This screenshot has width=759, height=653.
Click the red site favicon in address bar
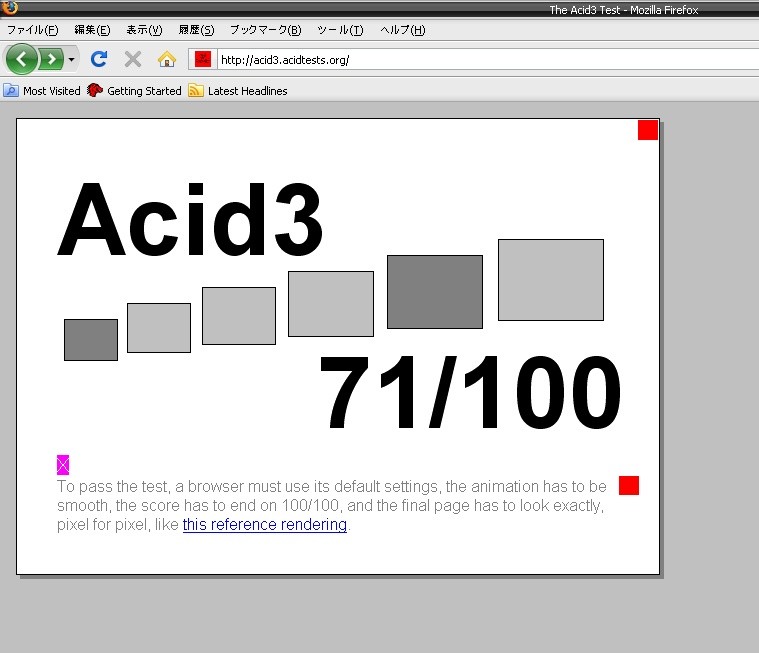pyautogui.click(x=203, y=60)
